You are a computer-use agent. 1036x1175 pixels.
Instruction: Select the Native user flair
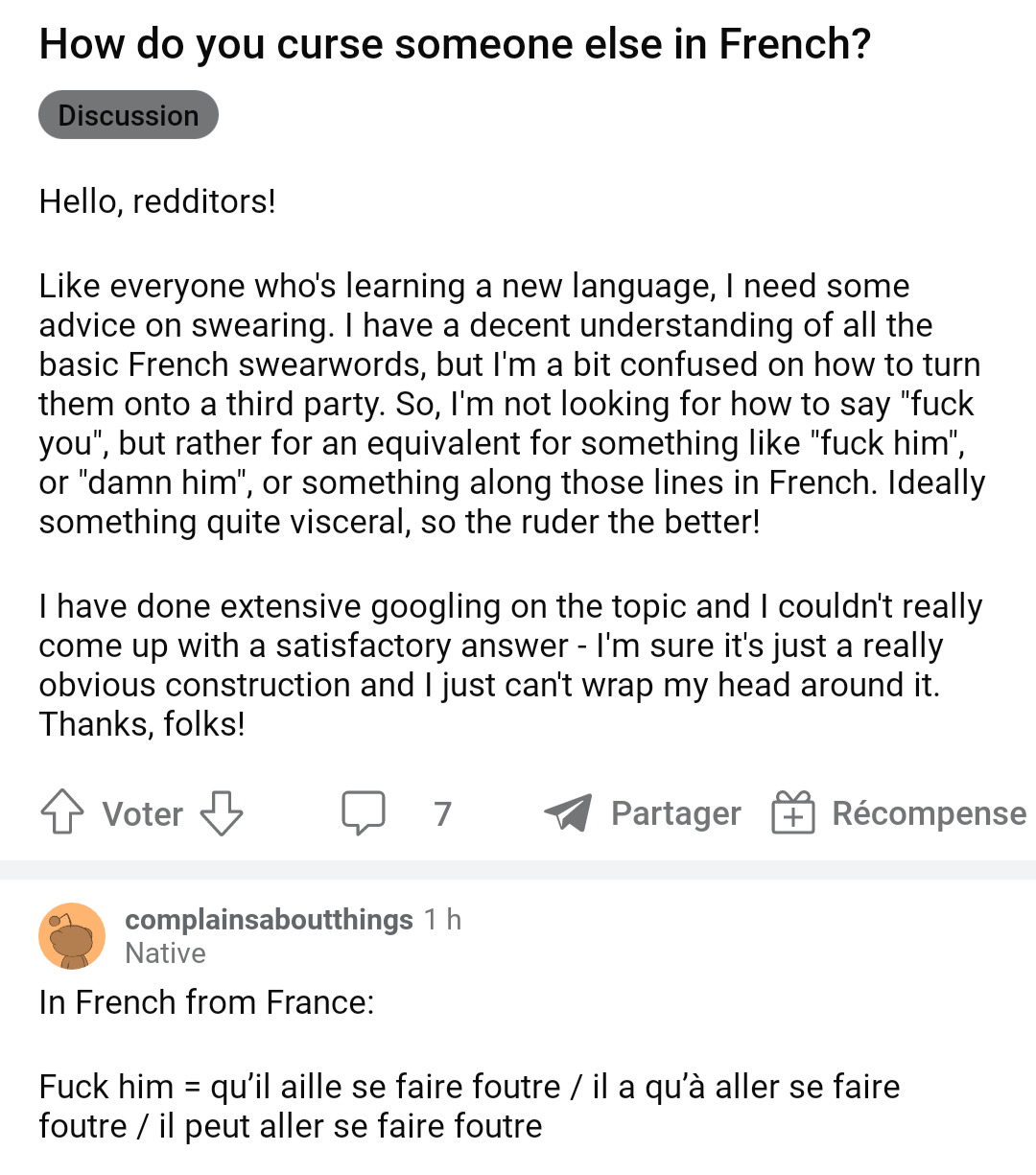(x=165, y=953)
